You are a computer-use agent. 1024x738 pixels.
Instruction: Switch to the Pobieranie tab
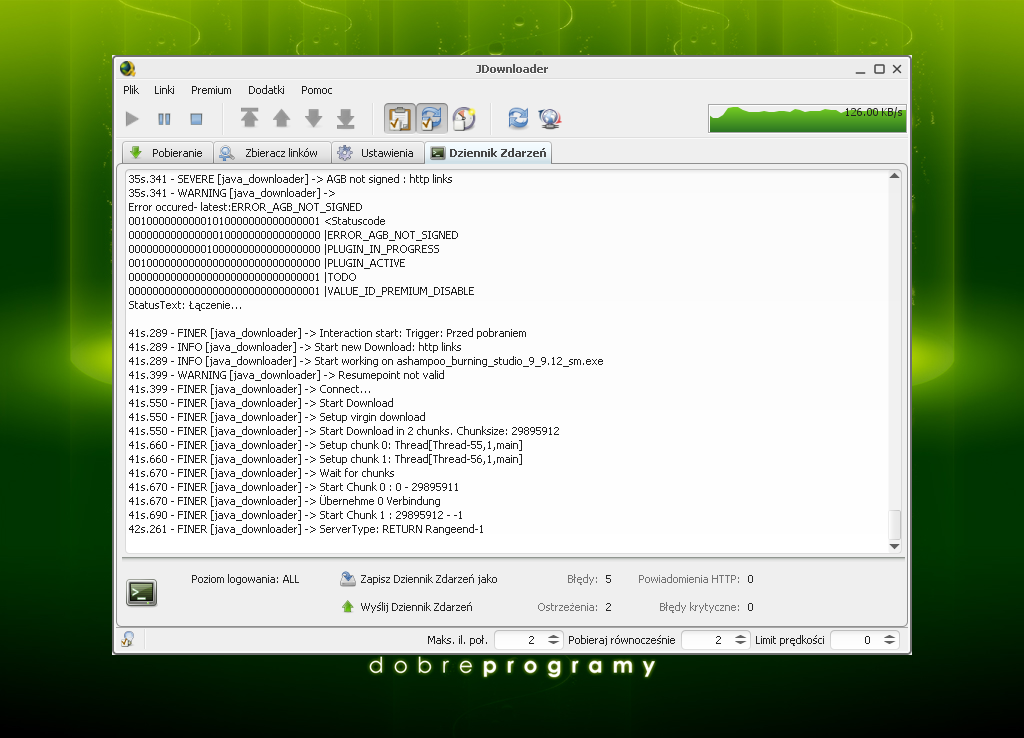pos(167,153)
